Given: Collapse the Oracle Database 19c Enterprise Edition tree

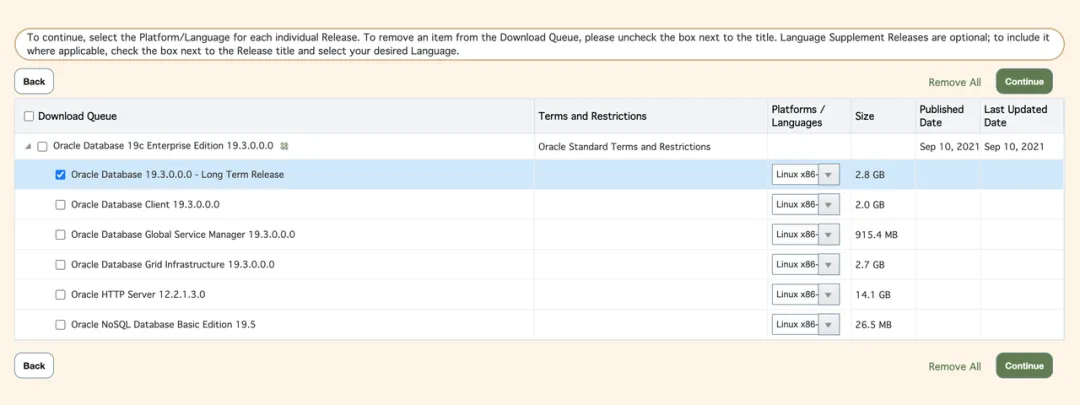Looking at the screenshot, I should pos(28,147).
